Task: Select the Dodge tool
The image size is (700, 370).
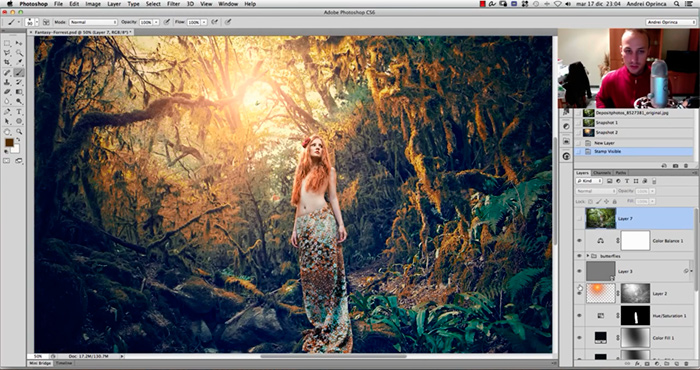Action: pos(19,101)
